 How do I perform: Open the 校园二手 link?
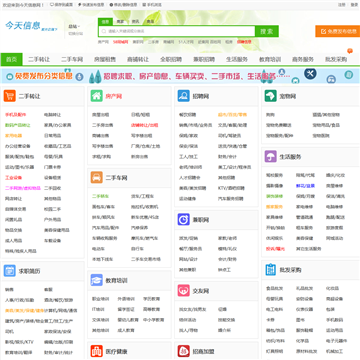(x=52, y=209)
